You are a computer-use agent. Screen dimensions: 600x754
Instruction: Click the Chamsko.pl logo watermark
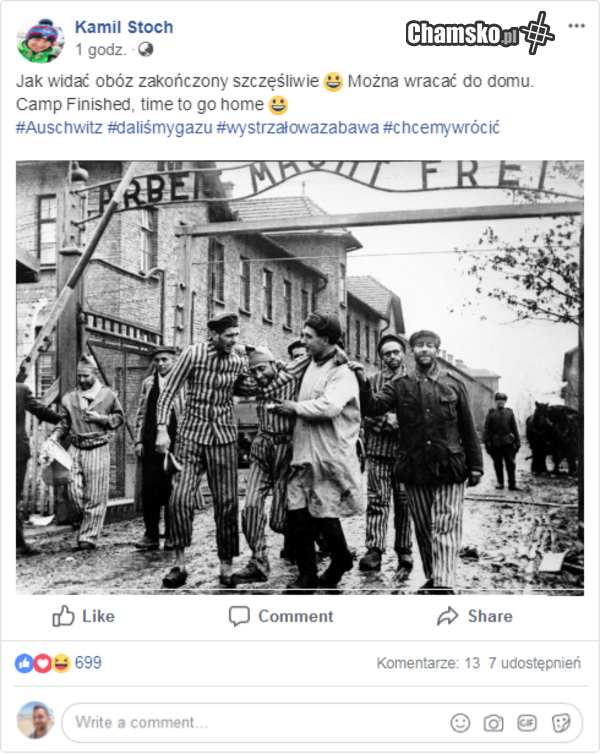click(480, 33)
